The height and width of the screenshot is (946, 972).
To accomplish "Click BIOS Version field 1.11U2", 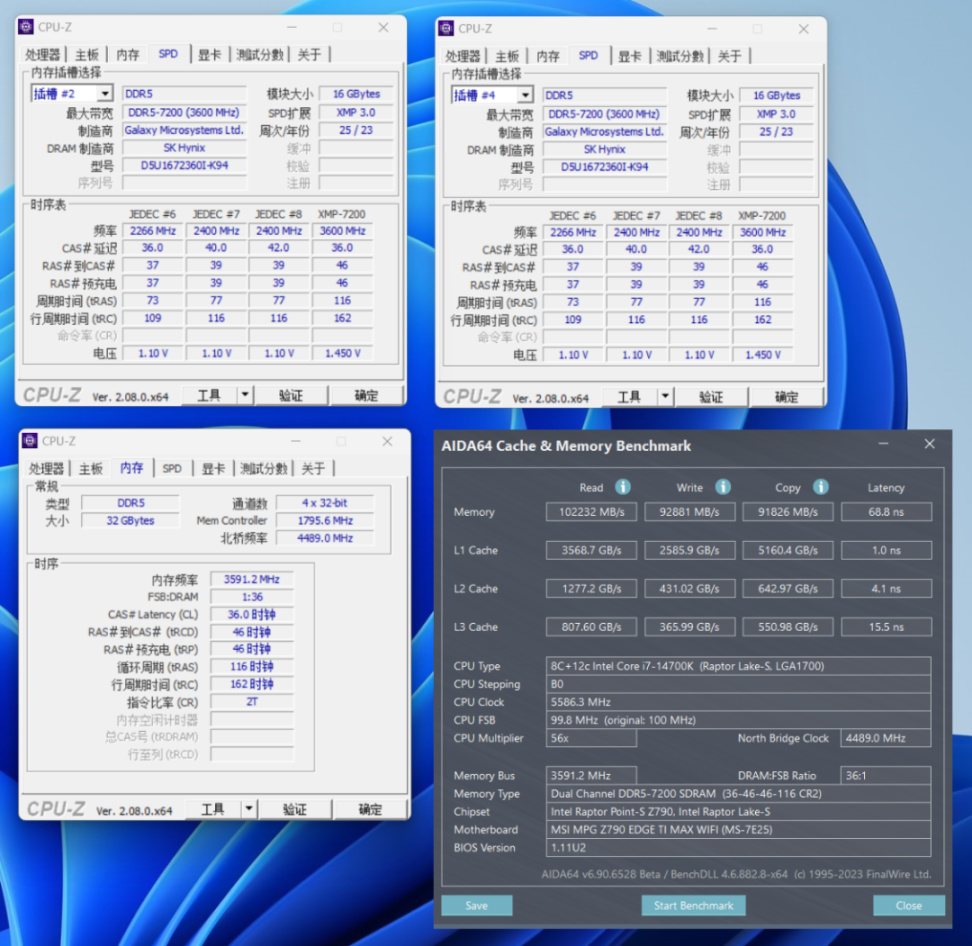I will pos(738,847).
